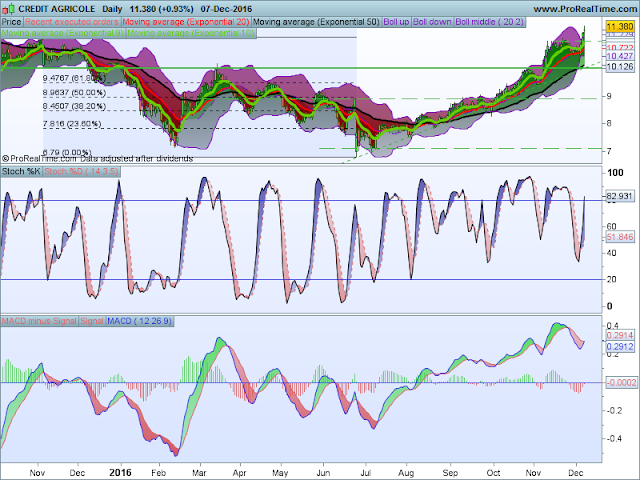
Task: Click the 10.126 price tag
Action: [620, 67]
